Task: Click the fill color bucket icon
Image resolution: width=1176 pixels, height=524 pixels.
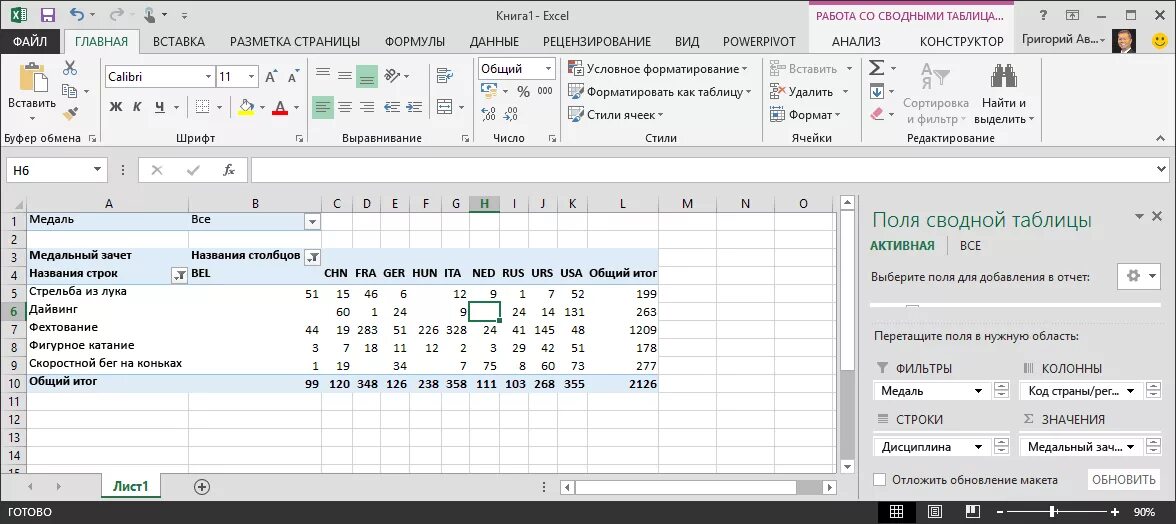Action: 246,107
